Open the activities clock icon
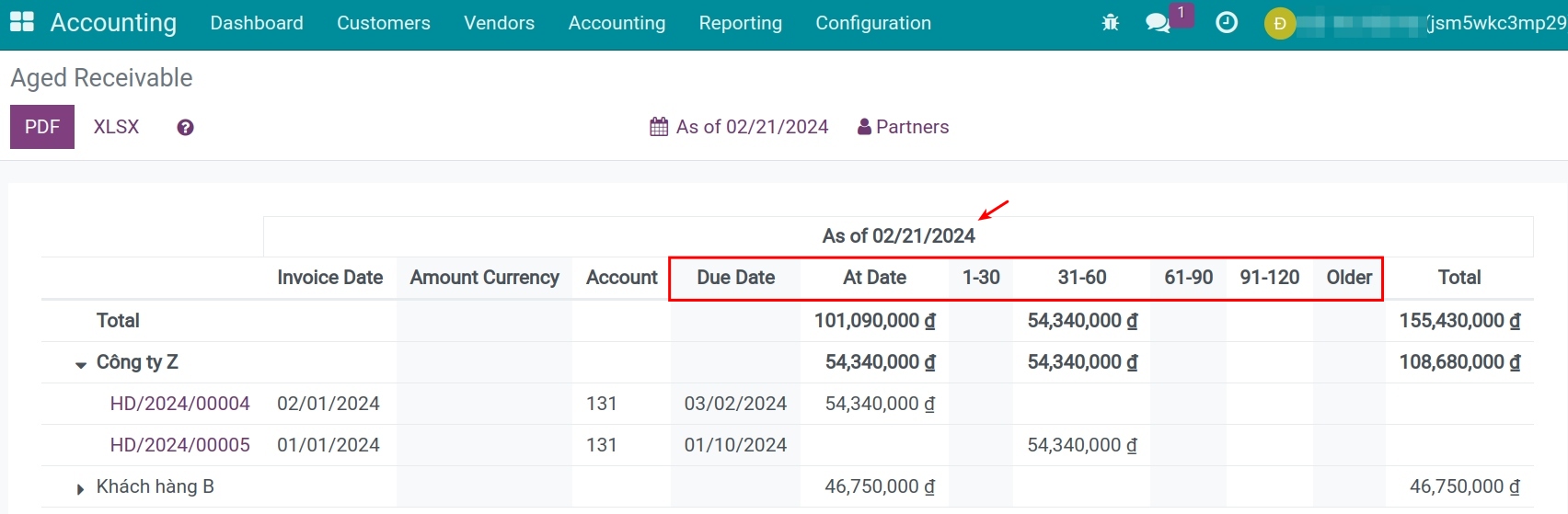The image size is (1568, 514). pyautogui.click(x=1227, y=23)
